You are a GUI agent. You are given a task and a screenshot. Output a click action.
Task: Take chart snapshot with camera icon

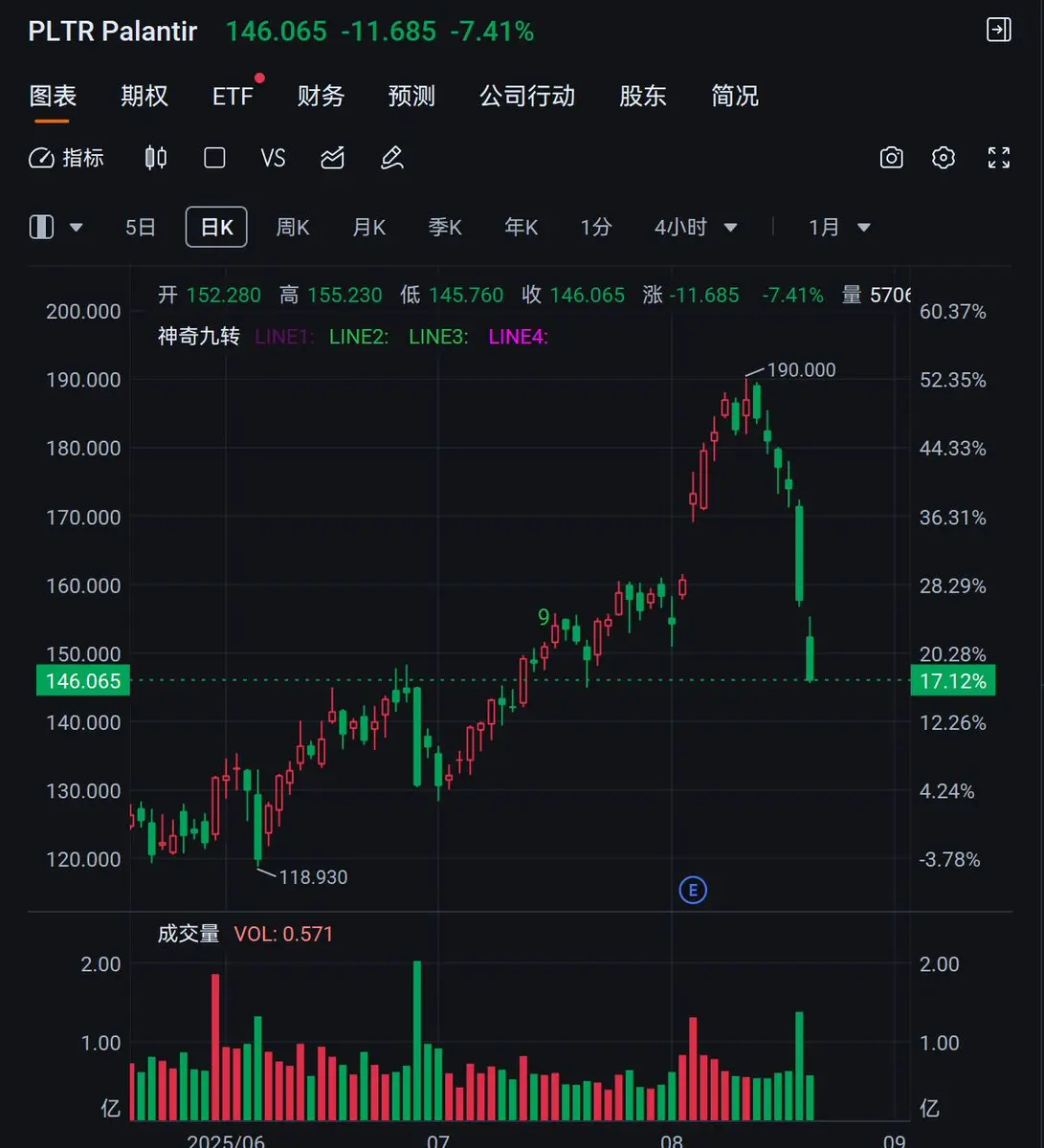pyautogui.click(x=891, y=158)
